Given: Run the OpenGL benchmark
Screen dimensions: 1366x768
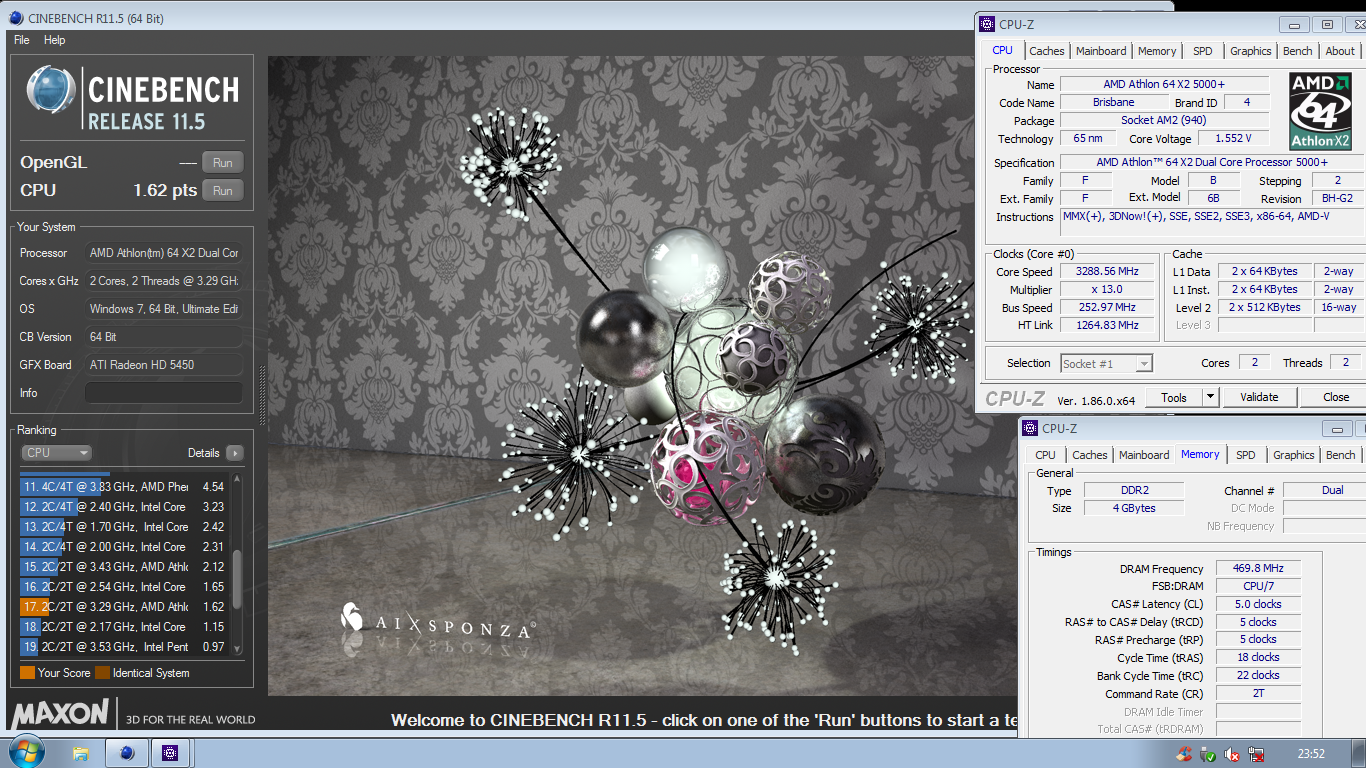Looking at the screenshot, I should coord(223,163).
